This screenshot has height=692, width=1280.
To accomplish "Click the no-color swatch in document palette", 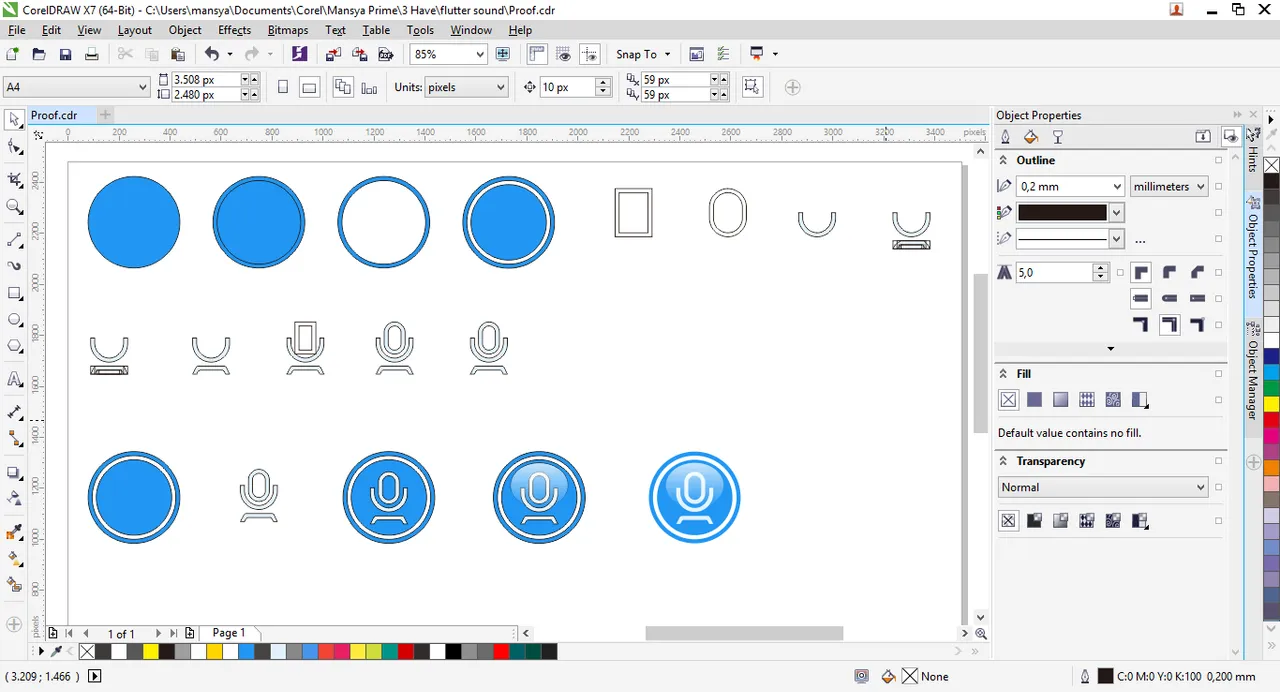I will click(86, 652).
